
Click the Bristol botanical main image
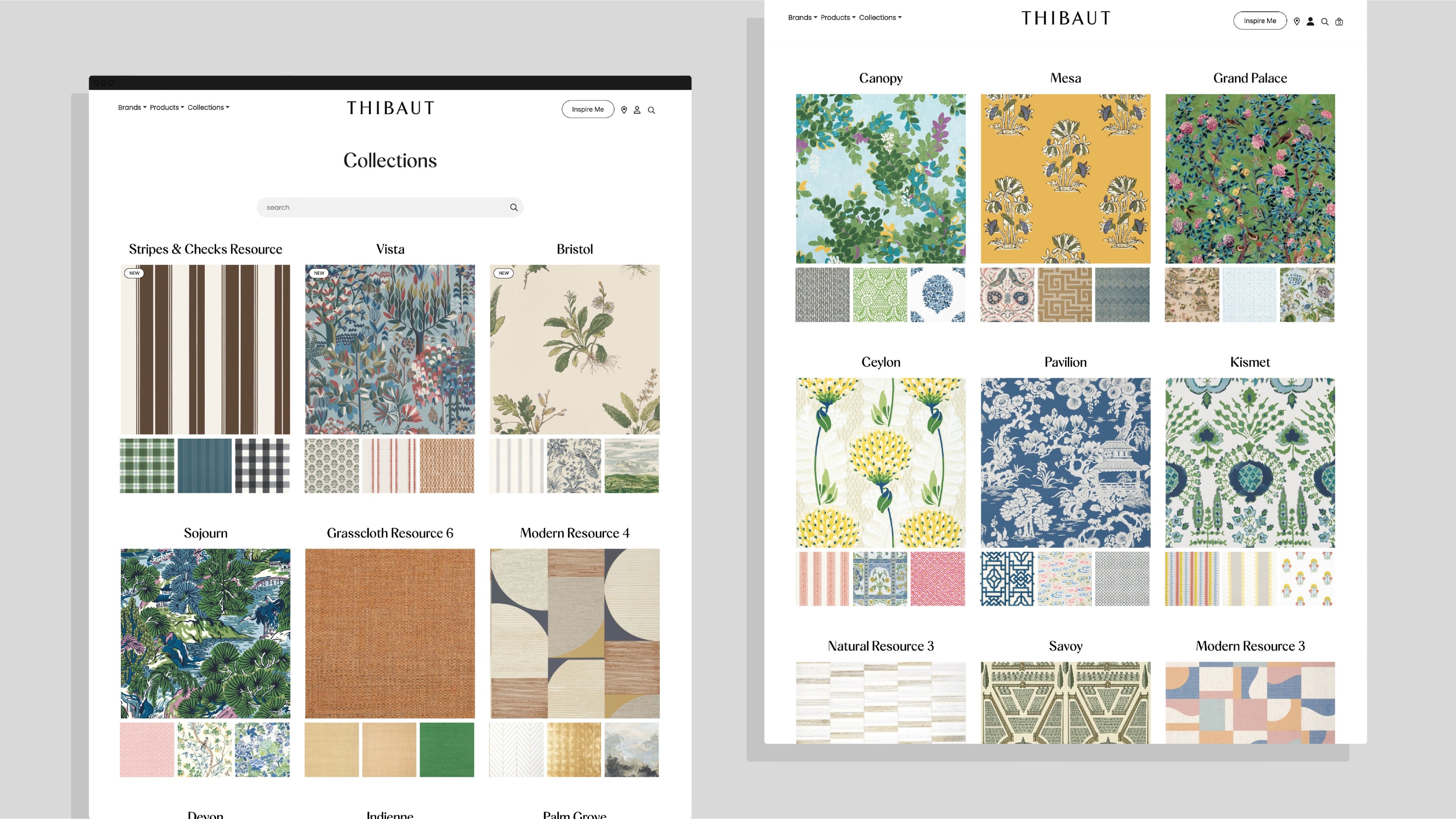click(575, 349)
